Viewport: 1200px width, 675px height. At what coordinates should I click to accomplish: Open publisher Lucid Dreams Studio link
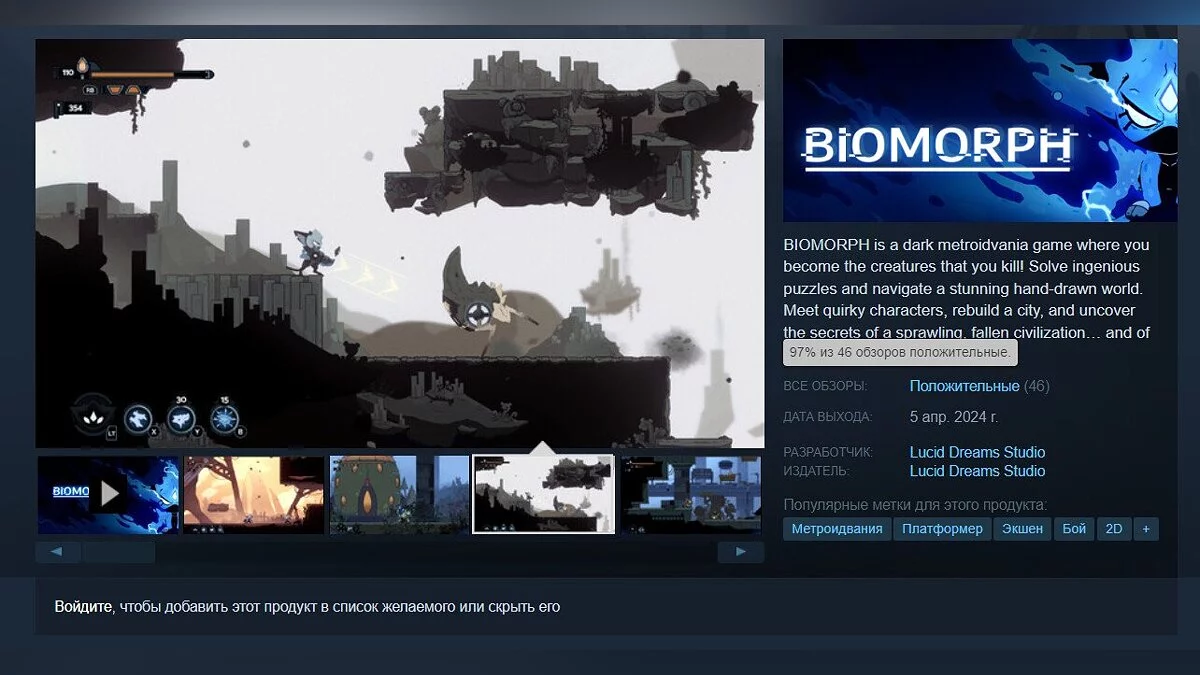tap(977, 471)
